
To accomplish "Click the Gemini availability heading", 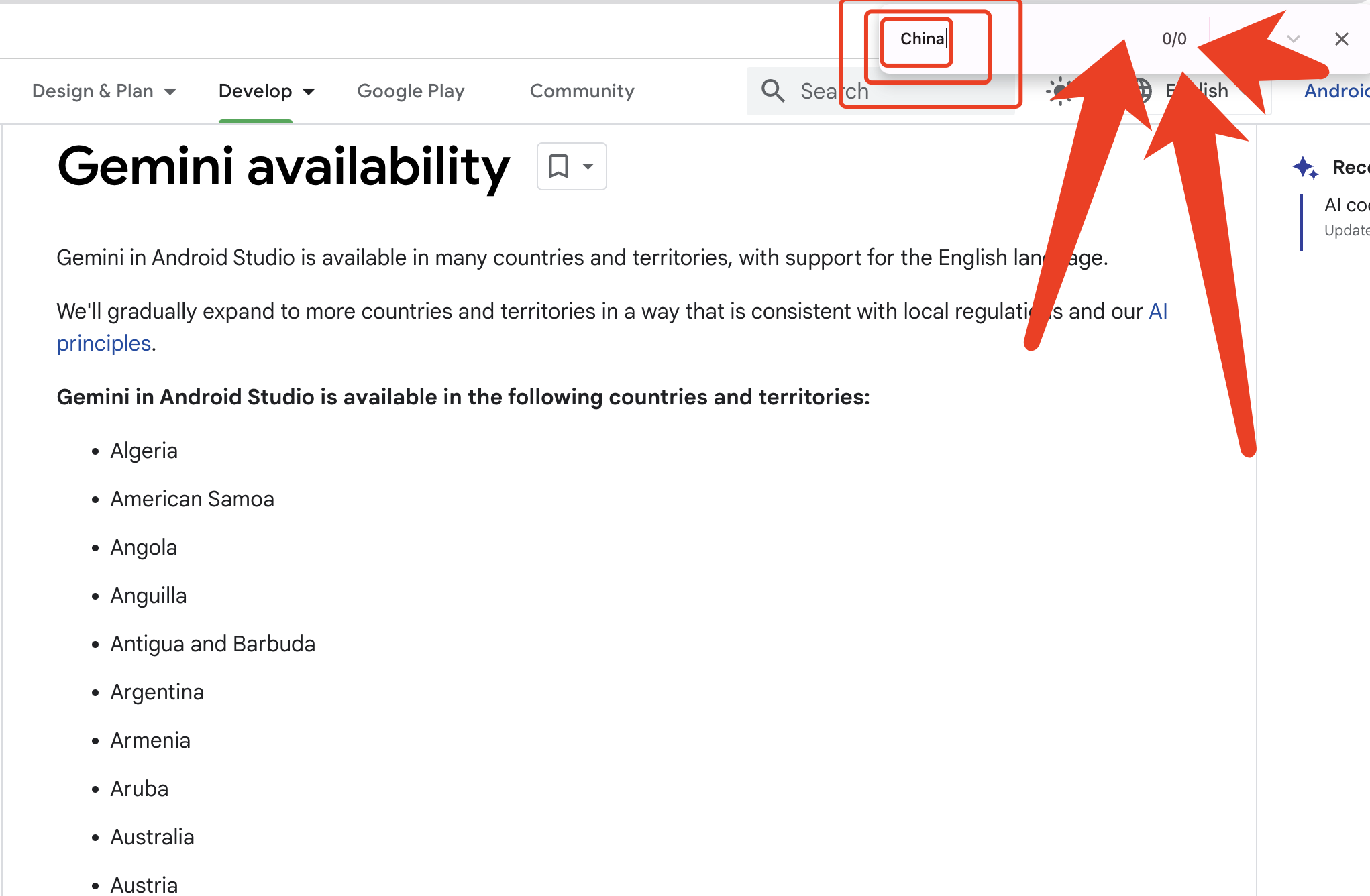I will (x=283, y=166).
